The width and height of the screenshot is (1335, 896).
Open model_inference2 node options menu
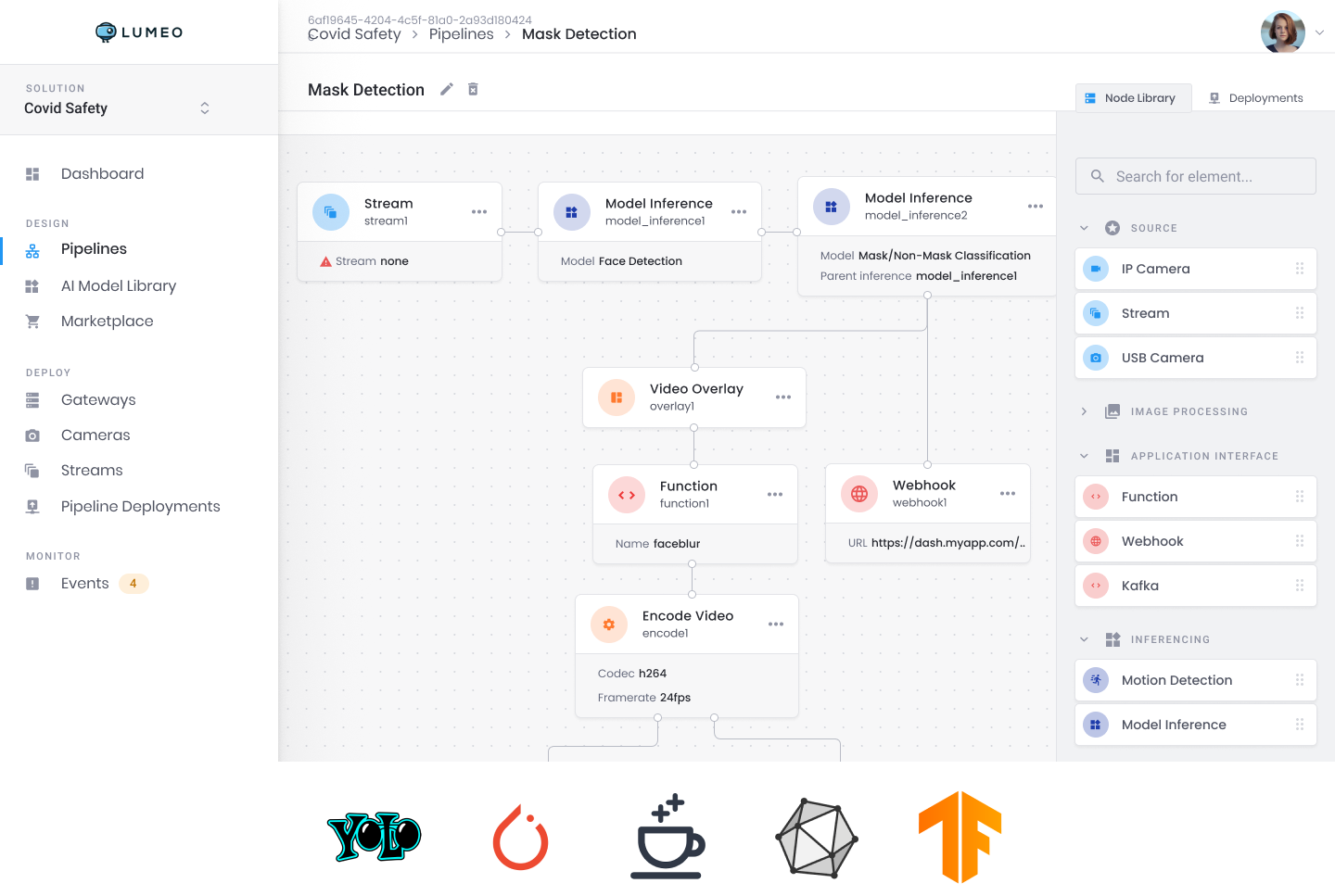point(1036,207)
